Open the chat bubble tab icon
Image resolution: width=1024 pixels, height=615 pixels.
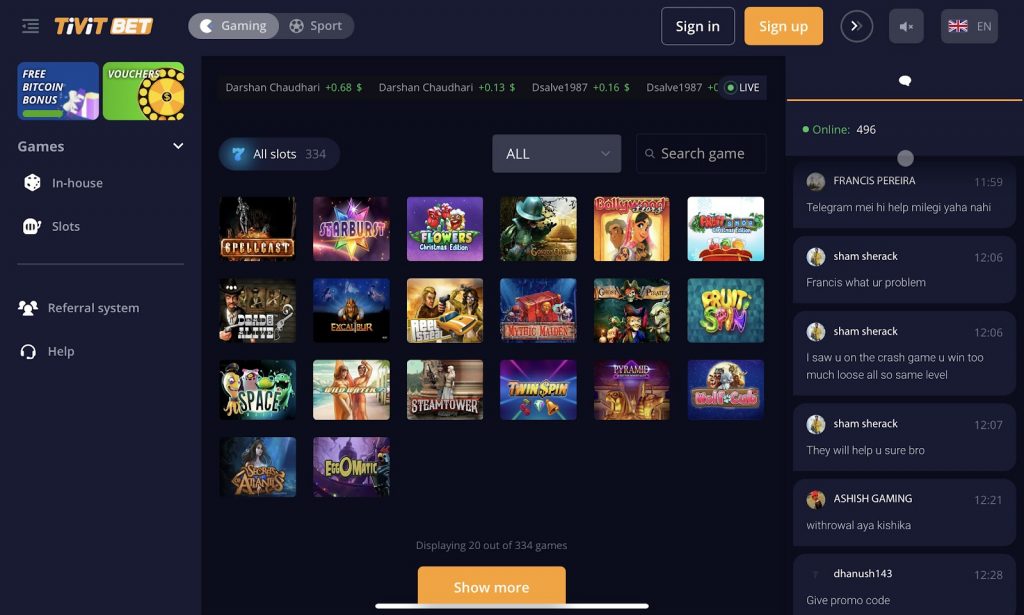904,80
